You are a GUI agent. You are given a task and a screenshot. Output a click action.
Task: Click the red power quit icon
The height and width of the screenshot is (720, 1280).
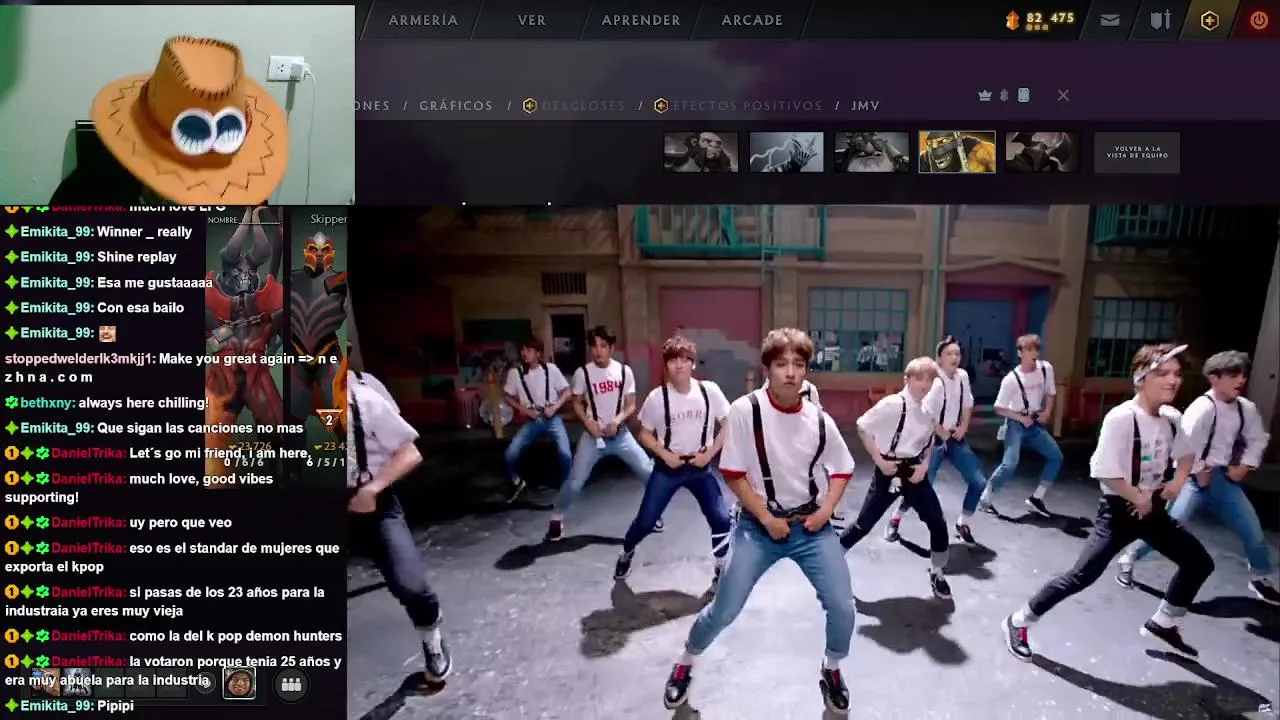pos(1259,20)
